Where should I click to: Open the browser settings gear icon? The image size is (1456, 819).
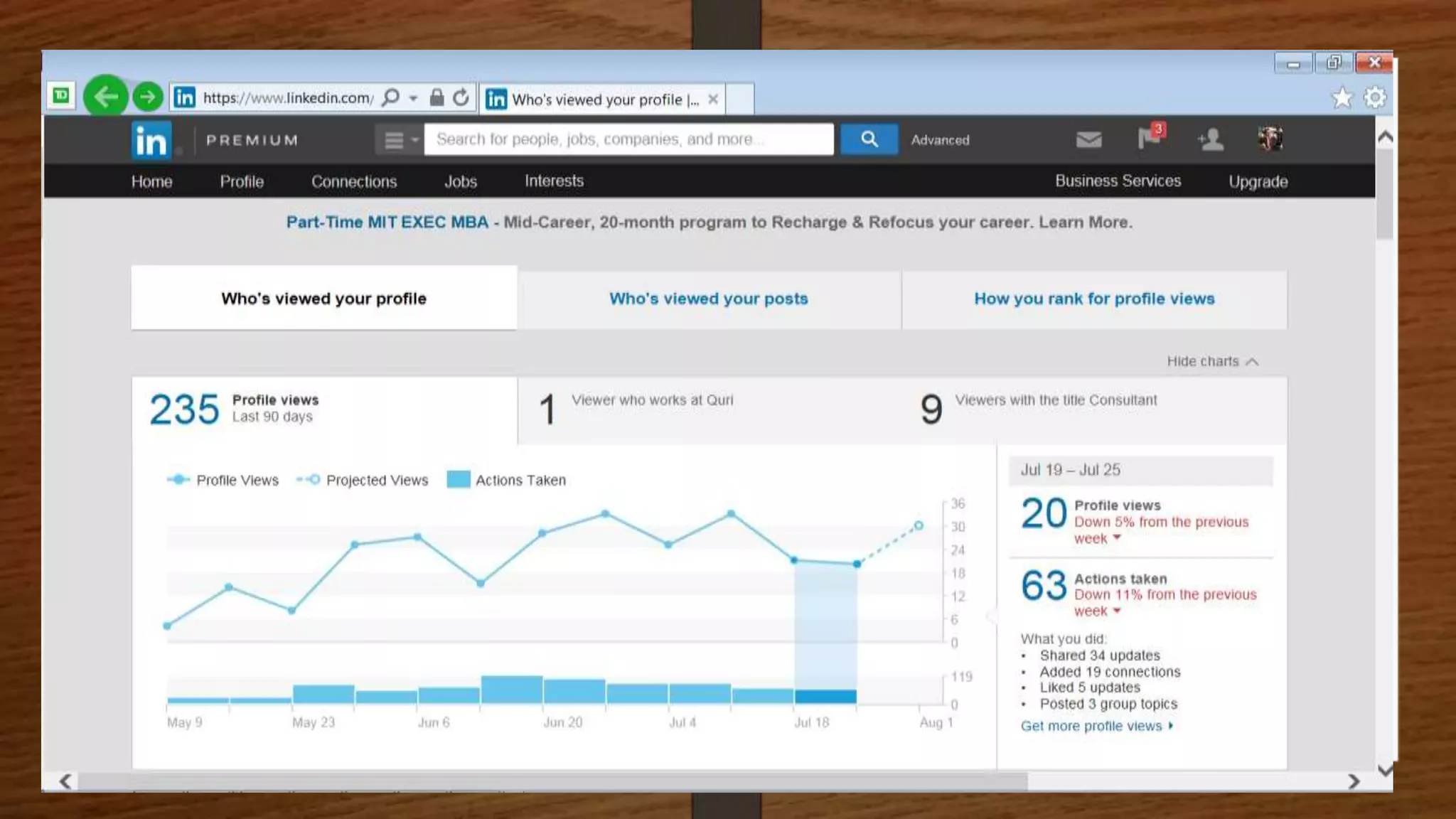tap(1375, 97)
